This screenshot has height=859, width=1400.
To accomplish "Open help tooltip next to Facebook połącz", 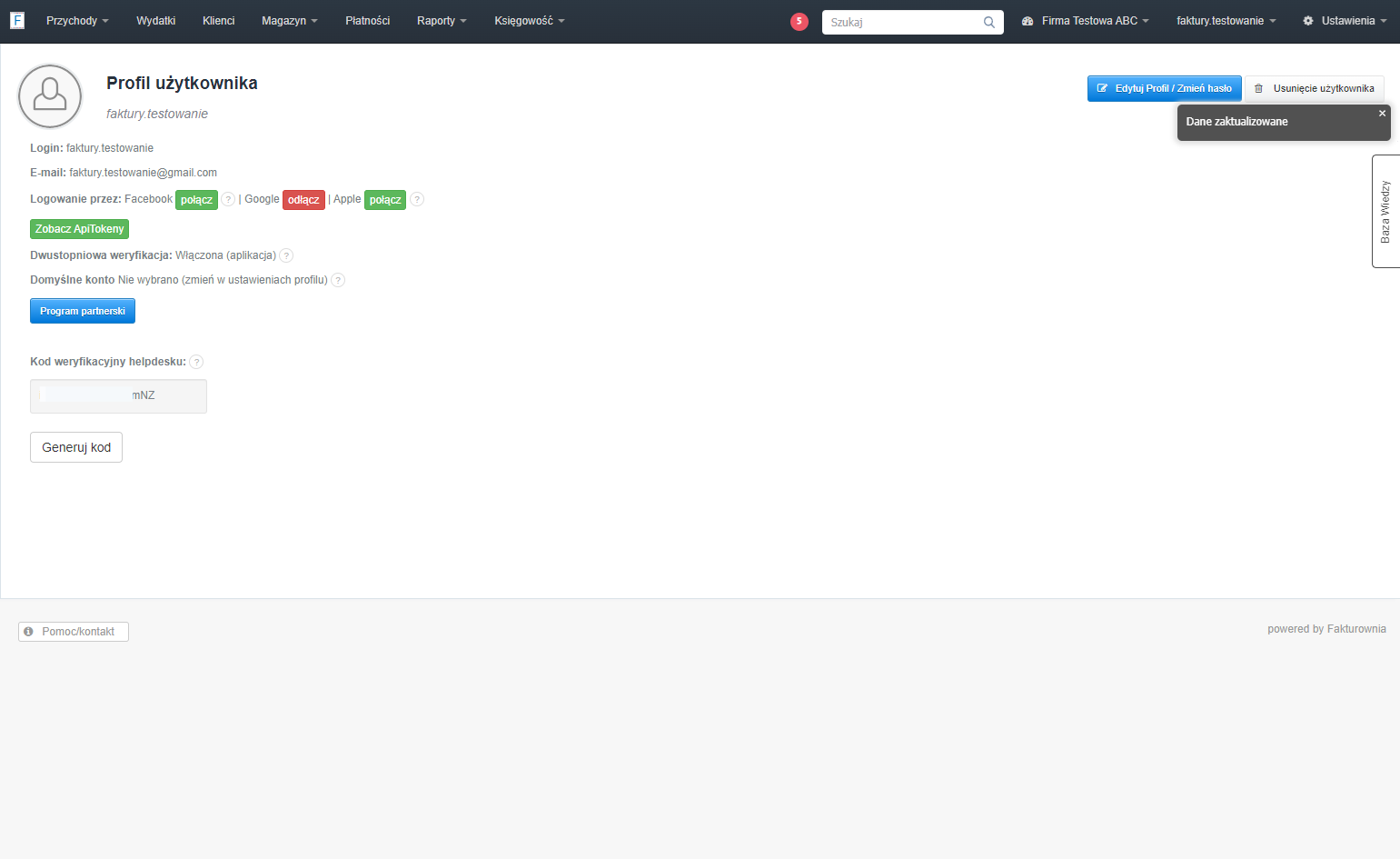I will [x=228, y=199].
